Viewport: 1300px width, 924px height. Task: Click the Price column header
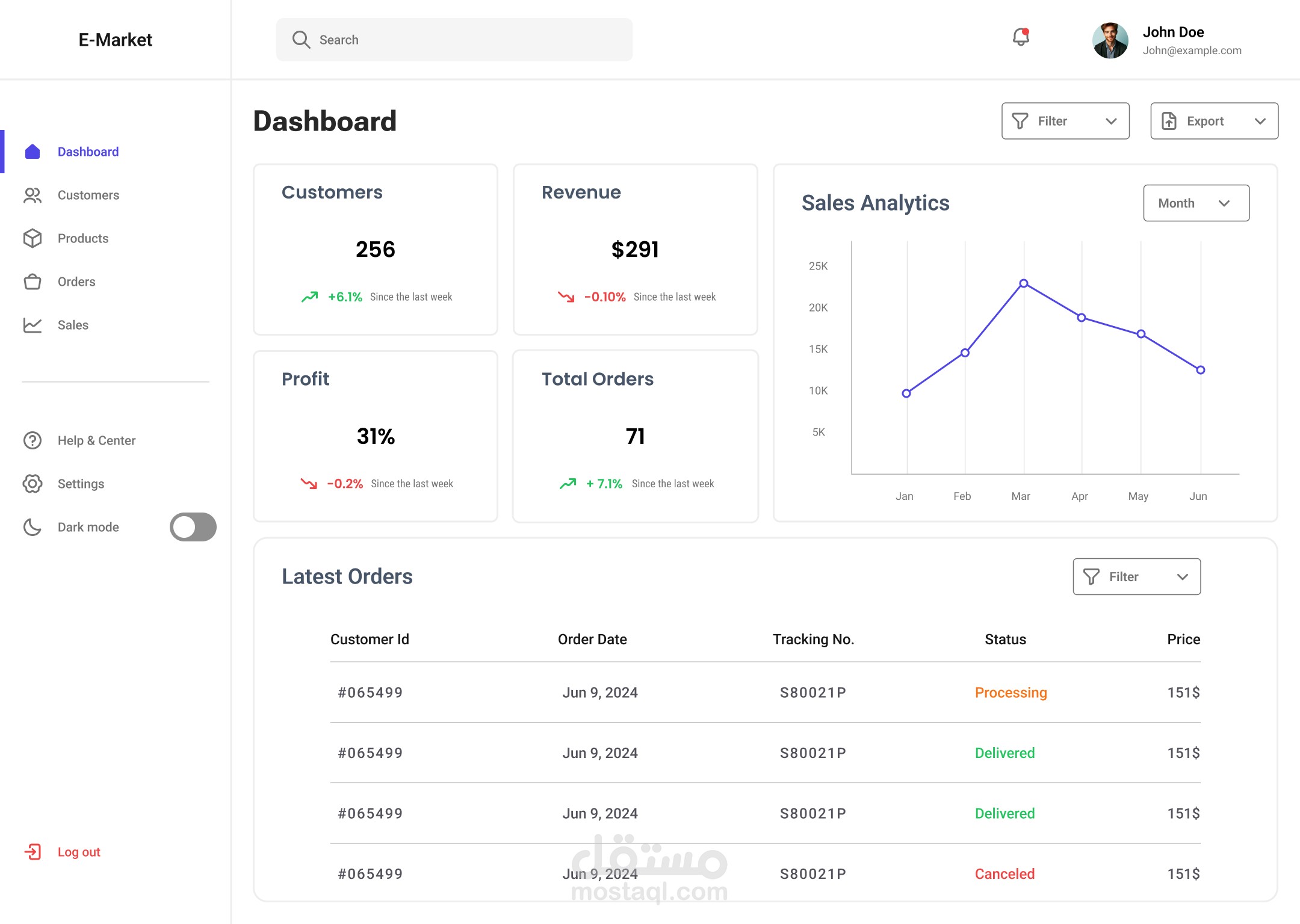tap(1184, 639)
